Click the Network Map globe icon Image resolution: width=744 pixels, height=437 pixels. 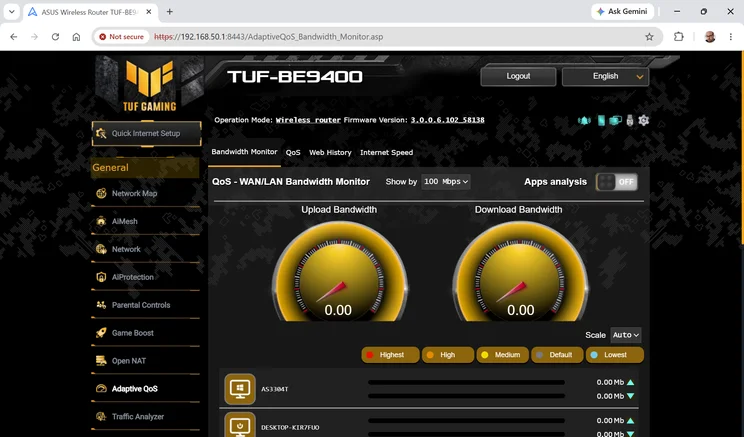[101, 193]
